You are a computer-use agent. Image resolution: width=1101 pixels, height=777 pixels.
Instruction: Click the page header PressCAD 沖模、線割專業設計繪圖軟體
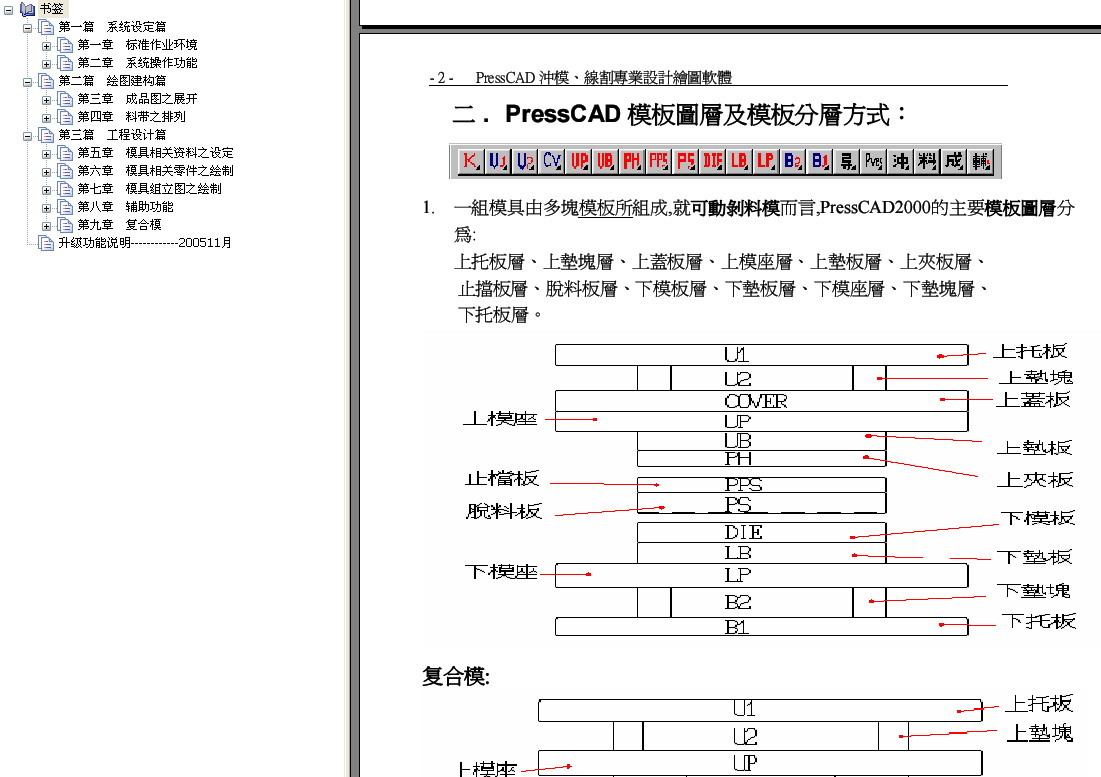[603, 77]
